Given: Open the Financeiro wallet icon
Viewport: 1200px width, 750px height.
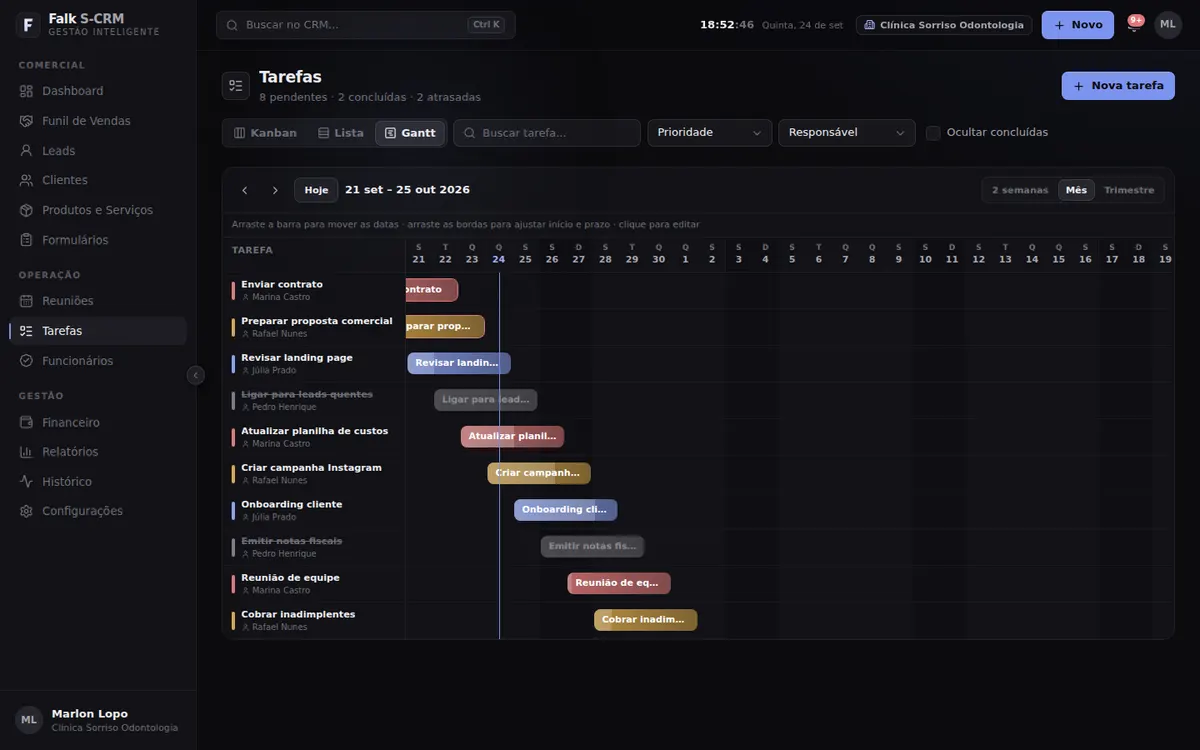Looking at the screenshot, I should tap(26, 423).
